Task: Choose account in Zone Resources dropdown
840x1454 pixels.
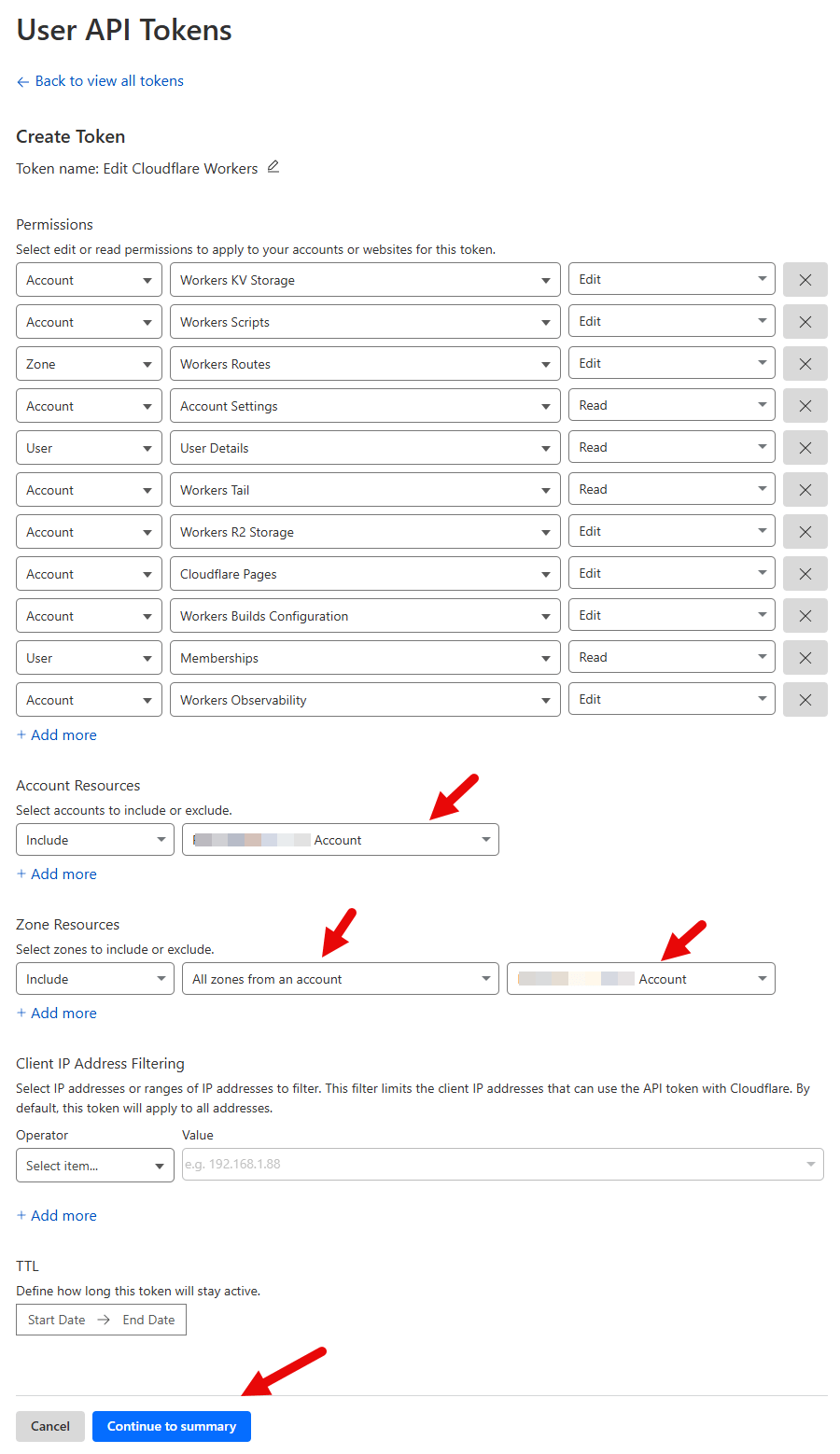Action: (641, 979)
